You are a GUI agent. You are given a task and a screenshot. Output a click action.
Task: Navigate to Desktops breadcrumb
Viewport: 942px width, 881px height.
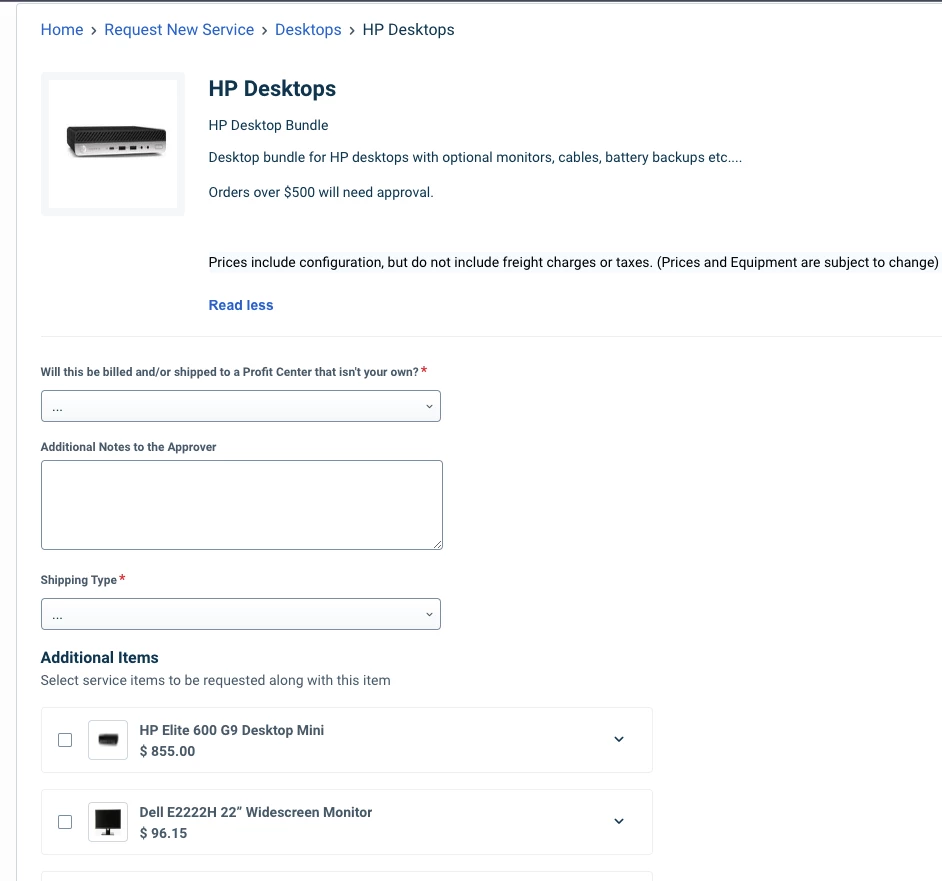[x=308, y=29]
